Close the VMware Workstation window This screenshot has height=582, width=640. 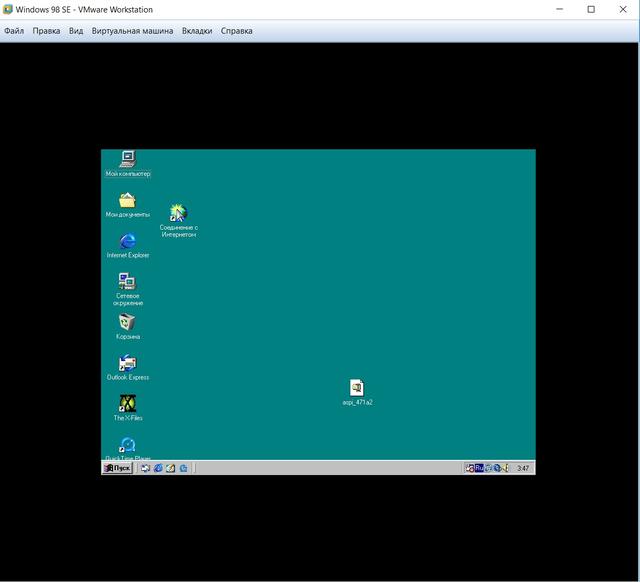[623, 9]
